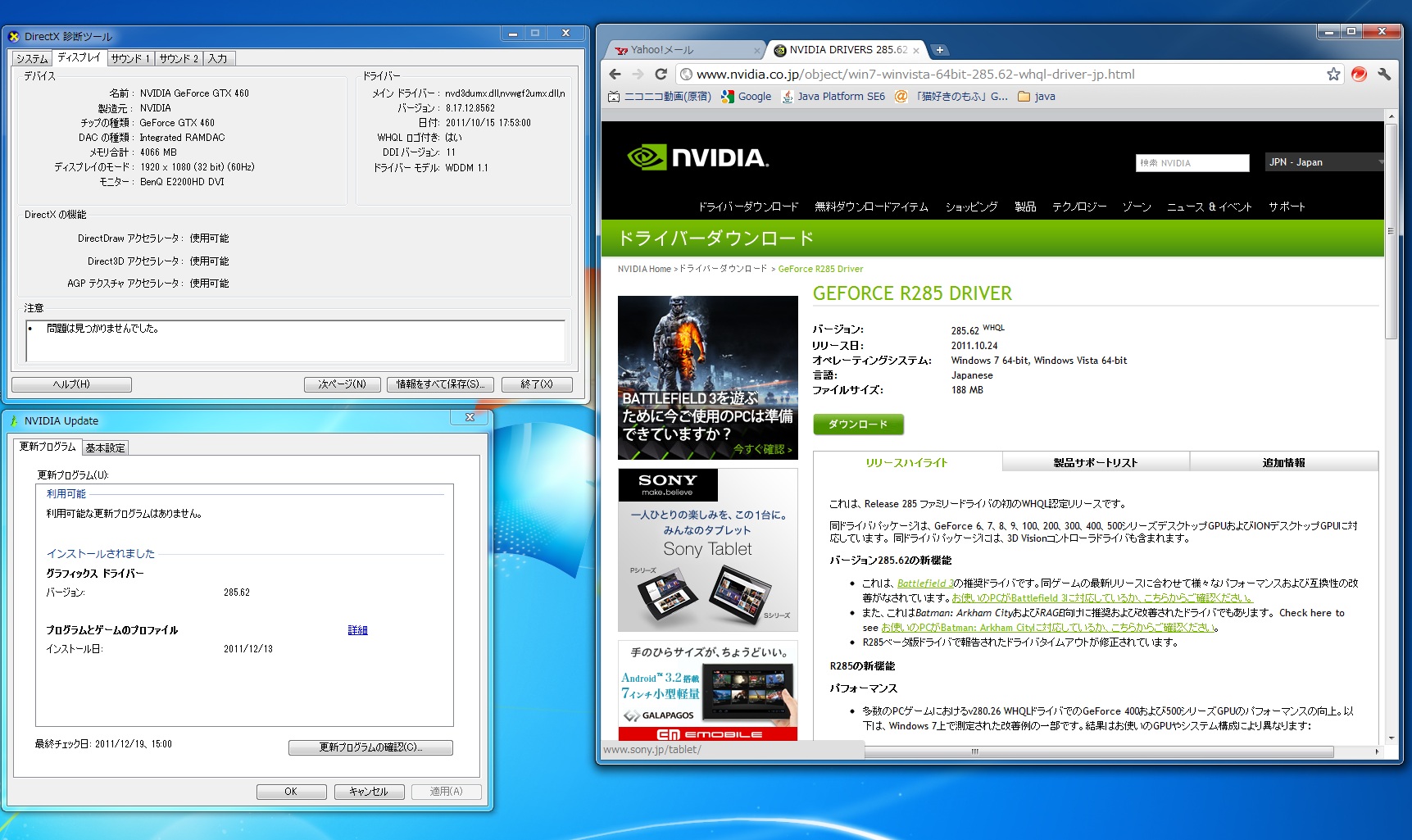Image resolution: width=1412 pixels, height=840 pixels.
Task: Click the Chrome back arrow button
Action: [615, 74]
